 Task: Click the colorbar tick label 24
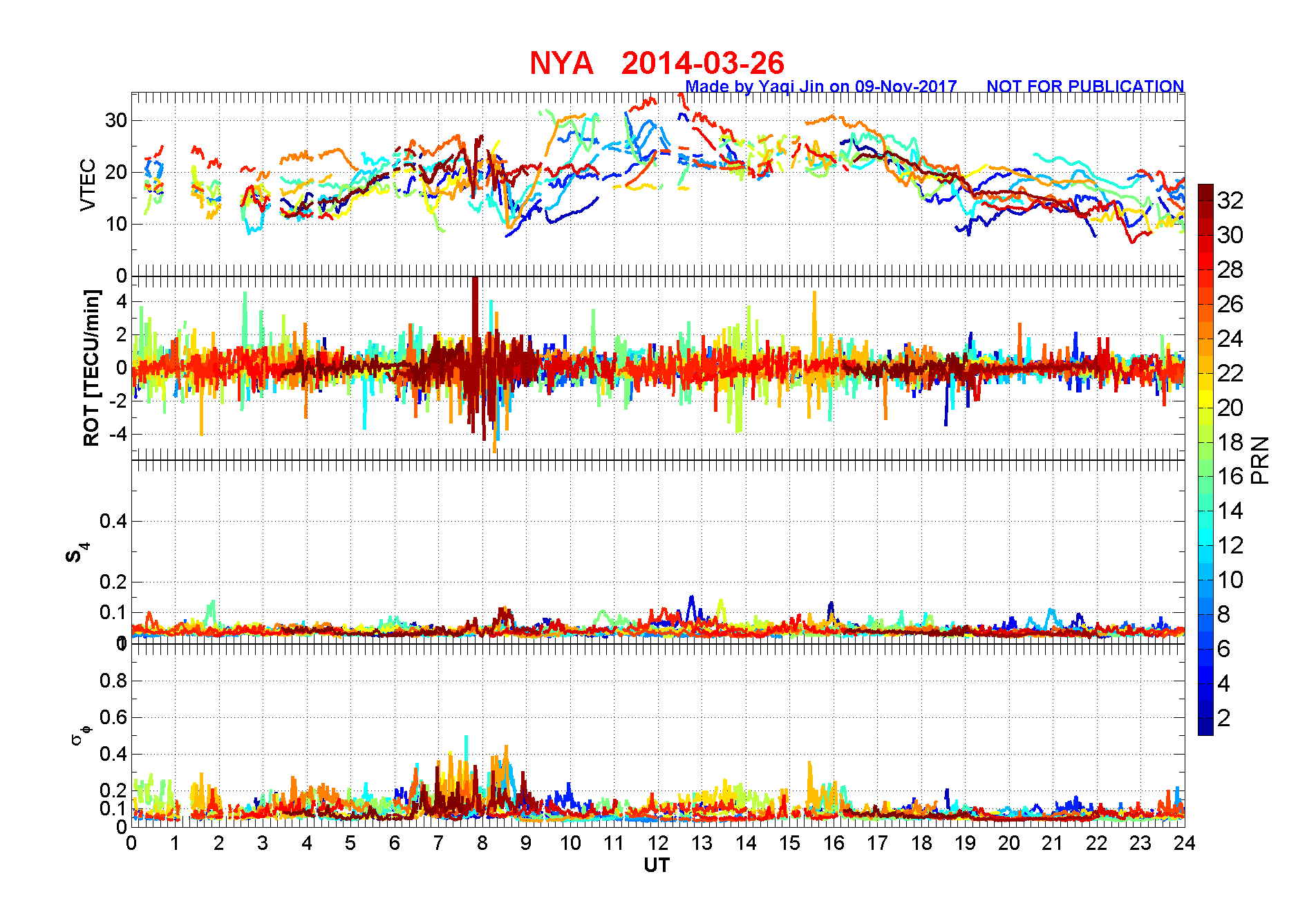click(1230, 339)
